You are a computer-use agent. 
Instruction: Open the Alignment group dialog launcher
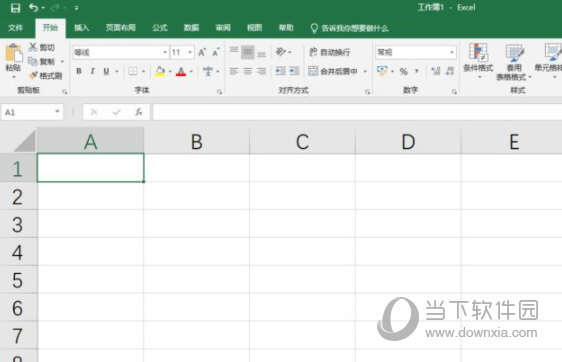tap(367, 92)
